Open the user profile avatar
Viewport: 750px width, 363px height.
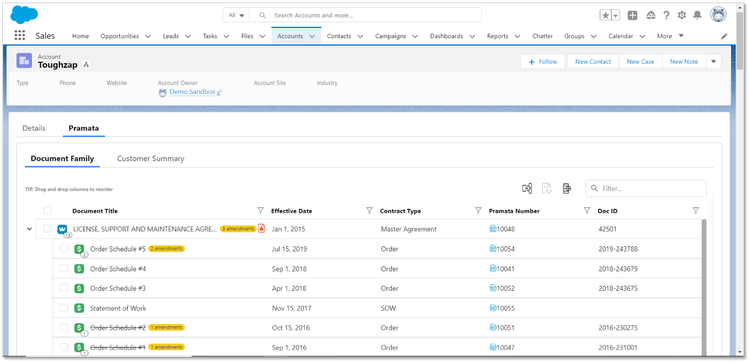(x=718, y=15)
